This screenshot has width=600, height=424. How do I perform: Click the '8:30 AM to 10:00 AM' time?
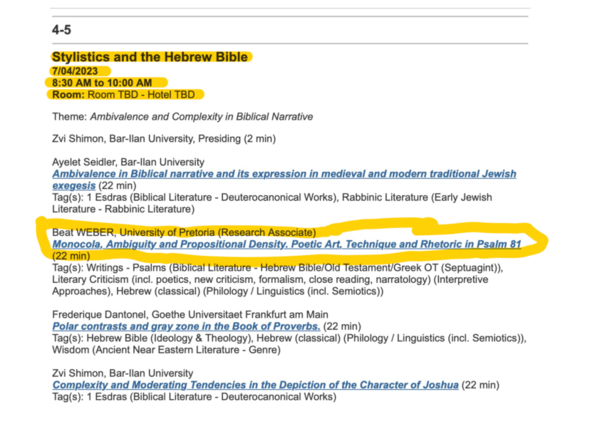pyautogui.click(x=102, y=83)
